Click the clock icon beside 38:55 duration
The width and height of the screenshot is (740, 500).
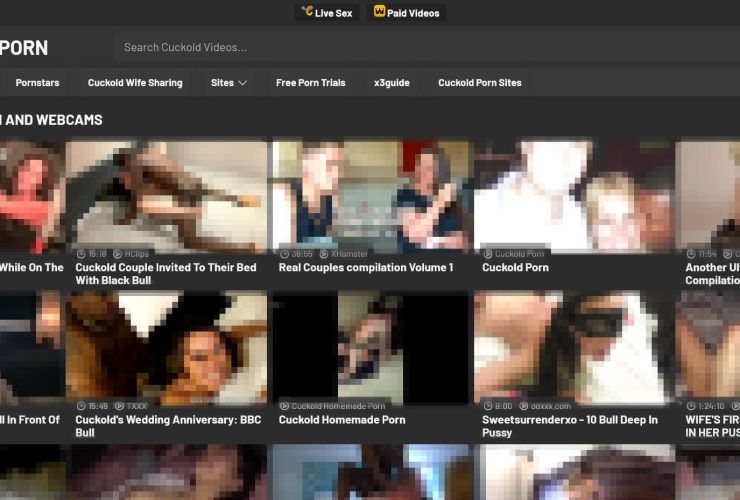pyautogui.click(x=284, y=254)
